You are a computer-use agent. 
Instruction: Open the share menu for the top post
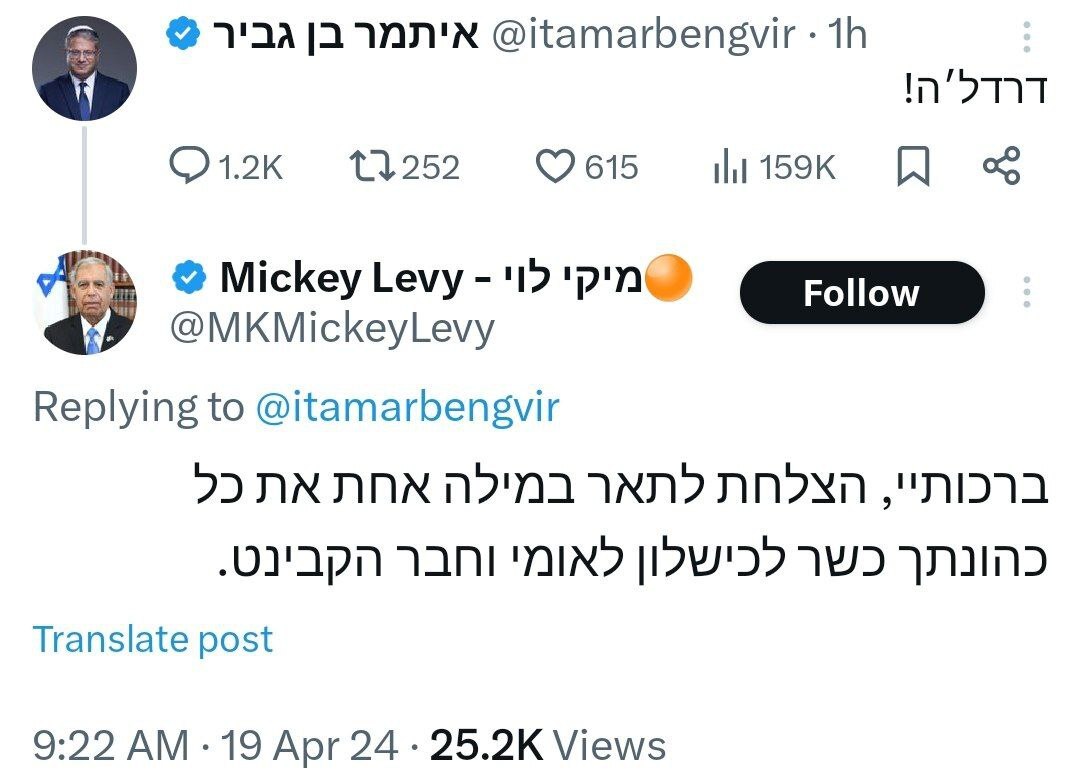1003,167
